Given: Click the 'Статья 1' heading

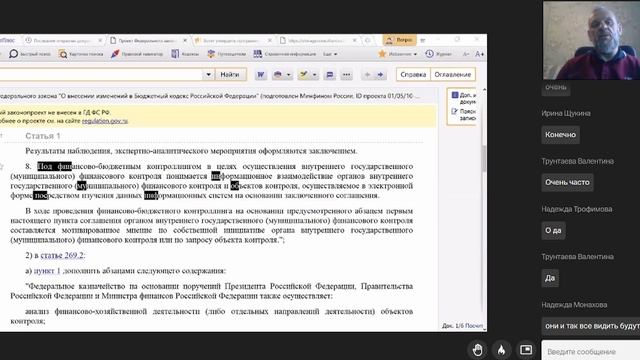Looking at the screenshot, I should pyautogui.click(x=42, y=136).
